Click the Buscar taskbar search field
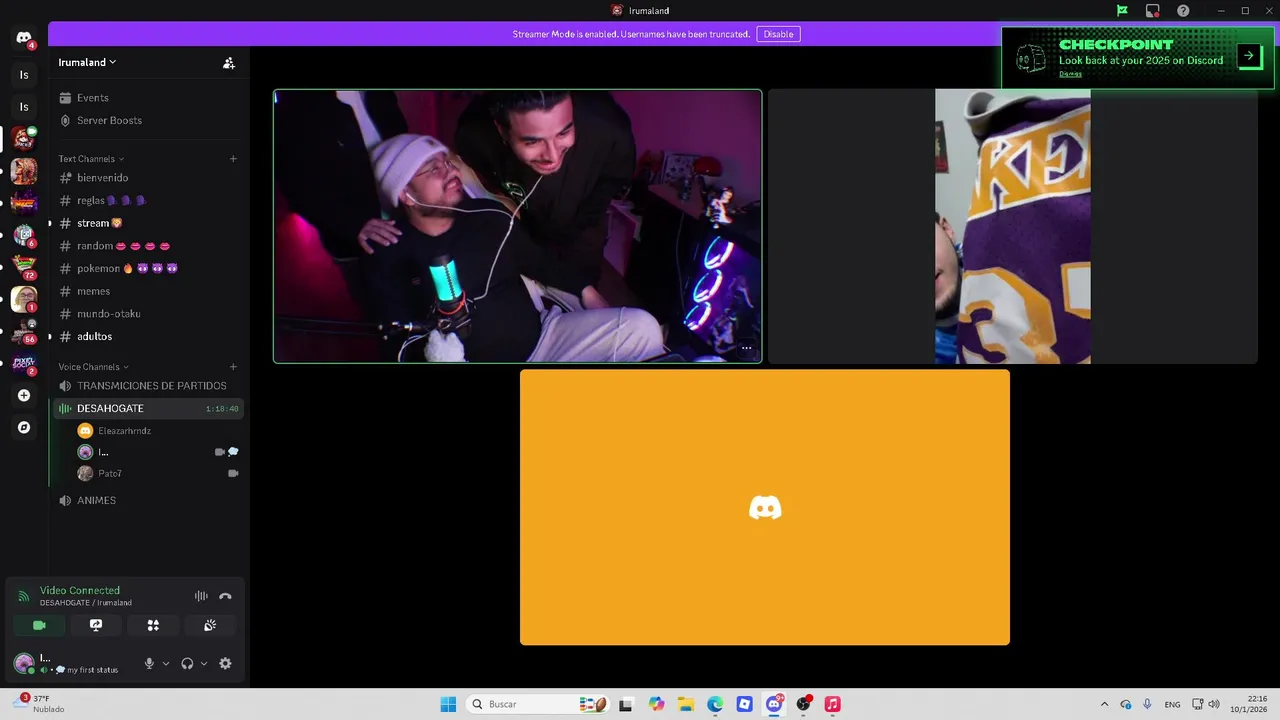The width and height of the screenshot is (1280, 720). (x=538, y=704)
